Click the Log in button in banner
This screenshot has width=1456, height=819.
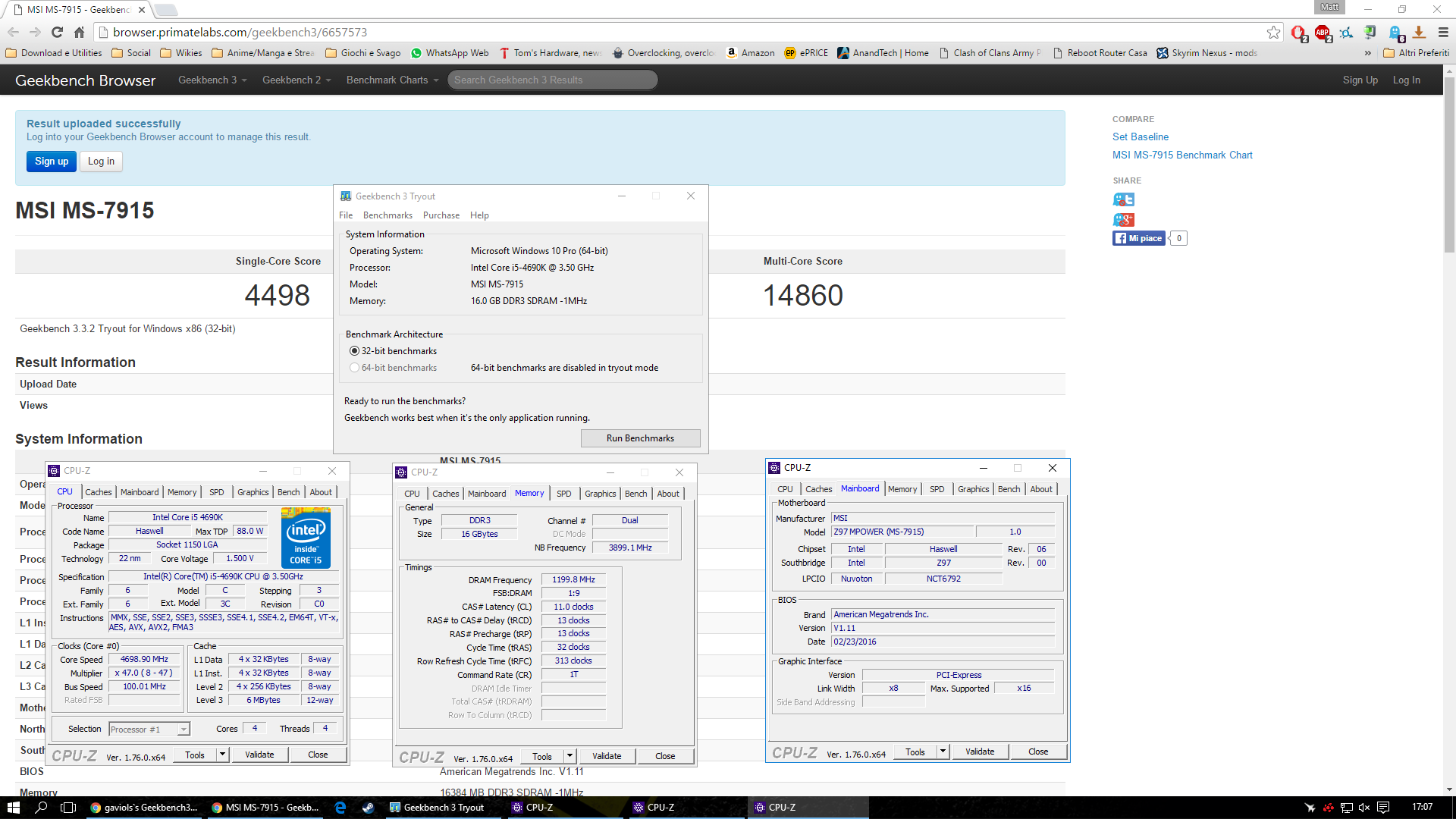click(x=101, y=162)
